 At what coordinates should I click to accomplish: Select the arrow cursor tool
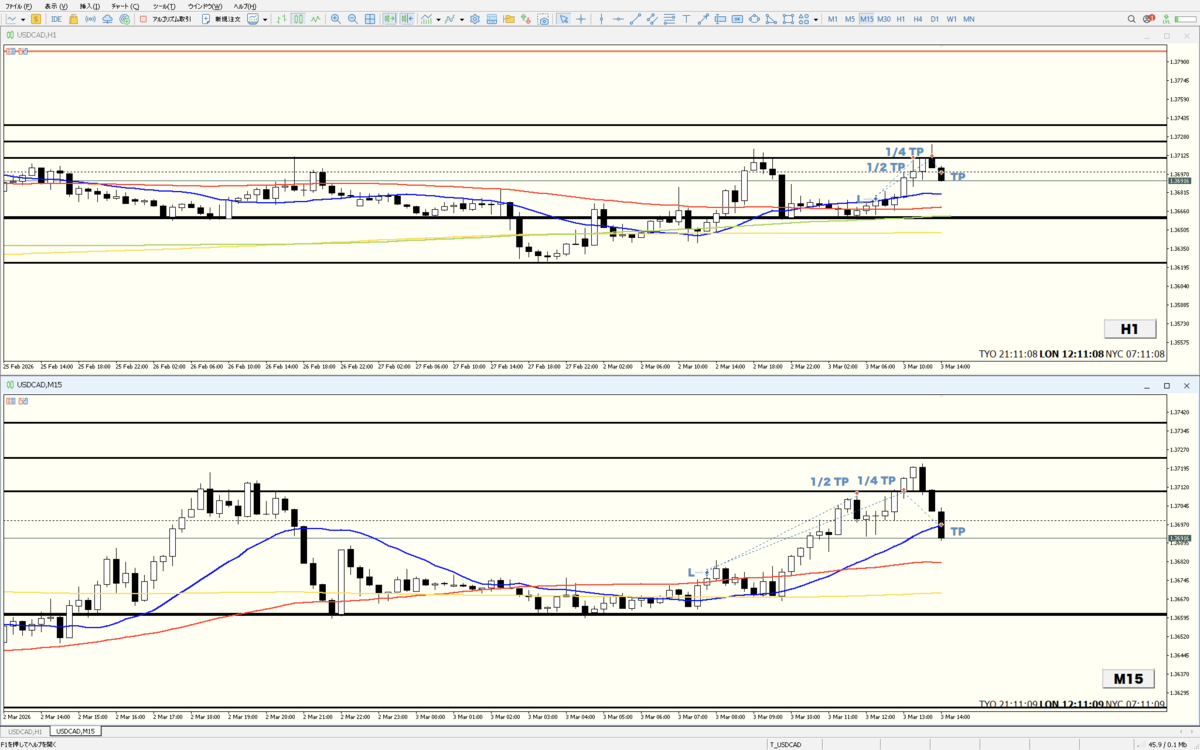(x=564, y=19)
